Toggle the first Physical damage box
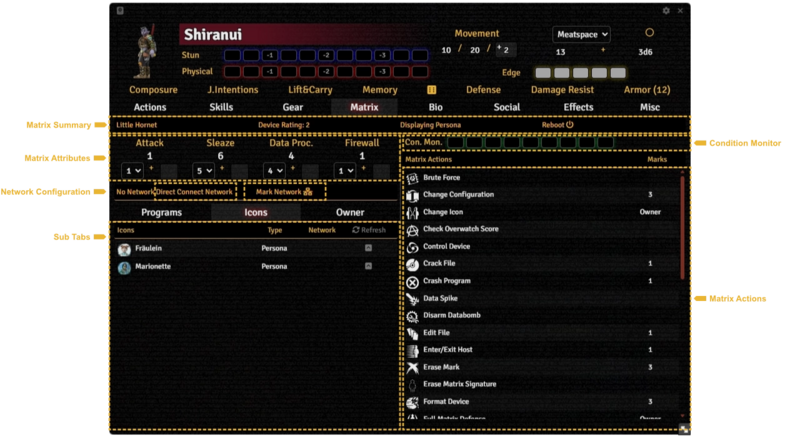The image size is (800, 438). (231, 72)
